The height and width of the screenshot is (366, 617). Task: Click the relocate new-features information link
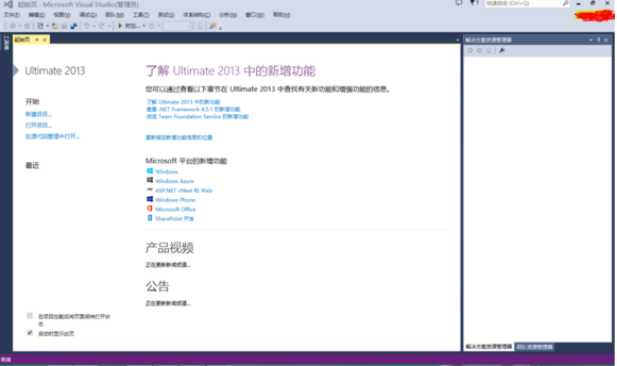179,137
